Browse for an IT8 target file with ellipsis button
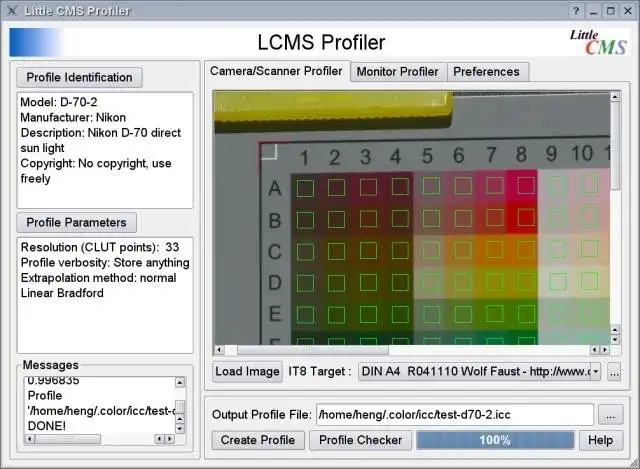The width and height of the screenshot is (640, 469). pyautogui.click(x=614, y=371)
